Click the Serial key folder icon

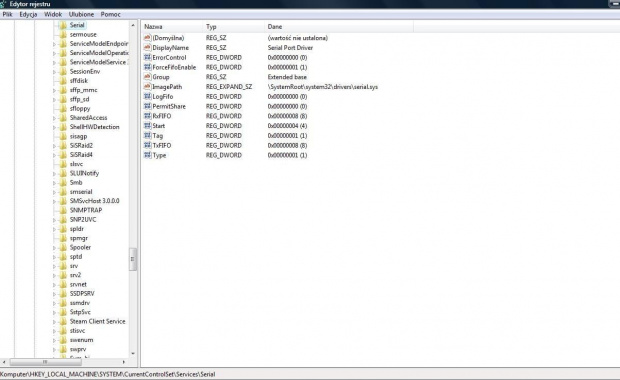click(63, 25)
